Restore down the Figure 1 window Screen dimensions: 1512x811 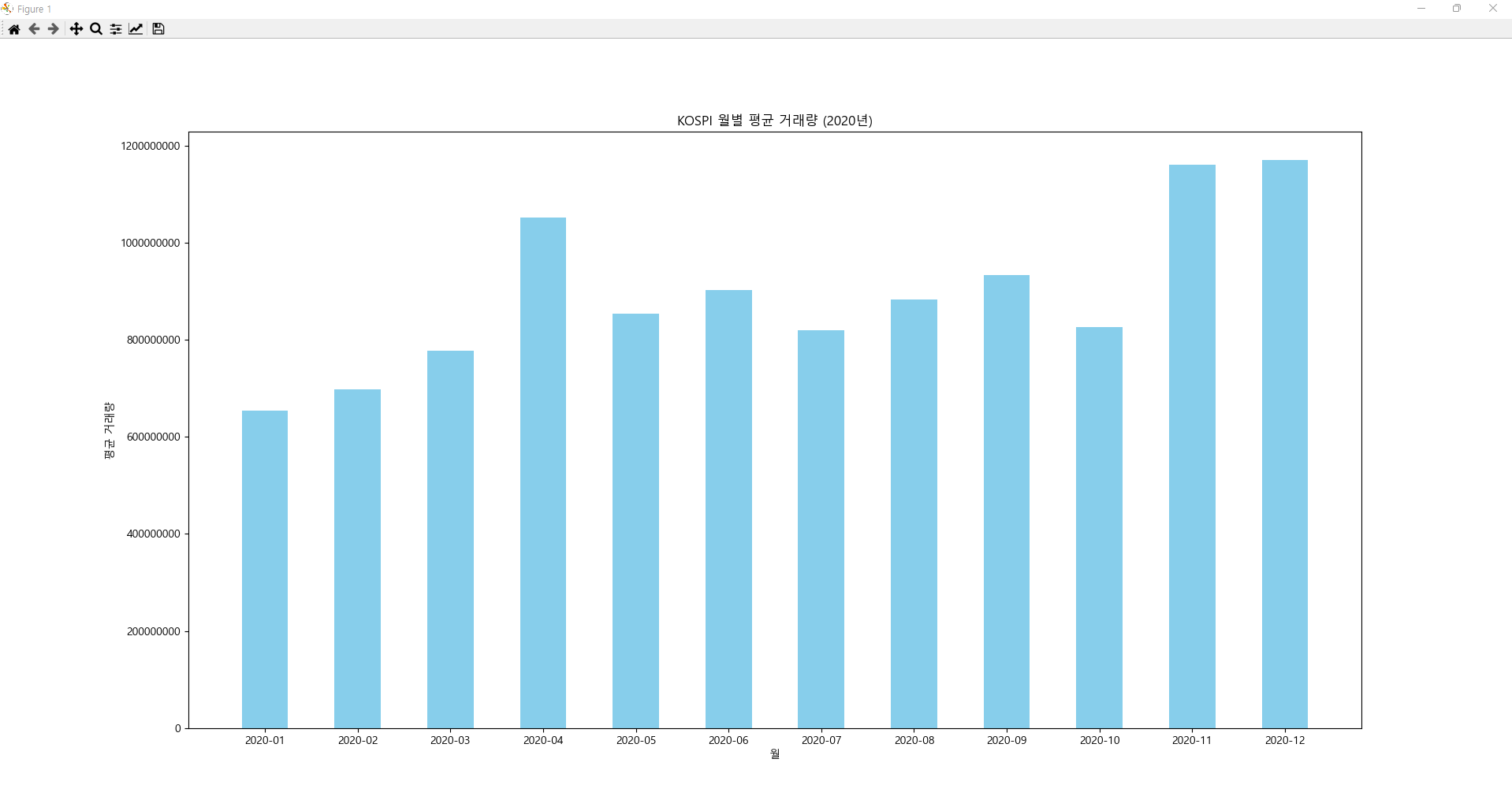(x=1457, y=9)
